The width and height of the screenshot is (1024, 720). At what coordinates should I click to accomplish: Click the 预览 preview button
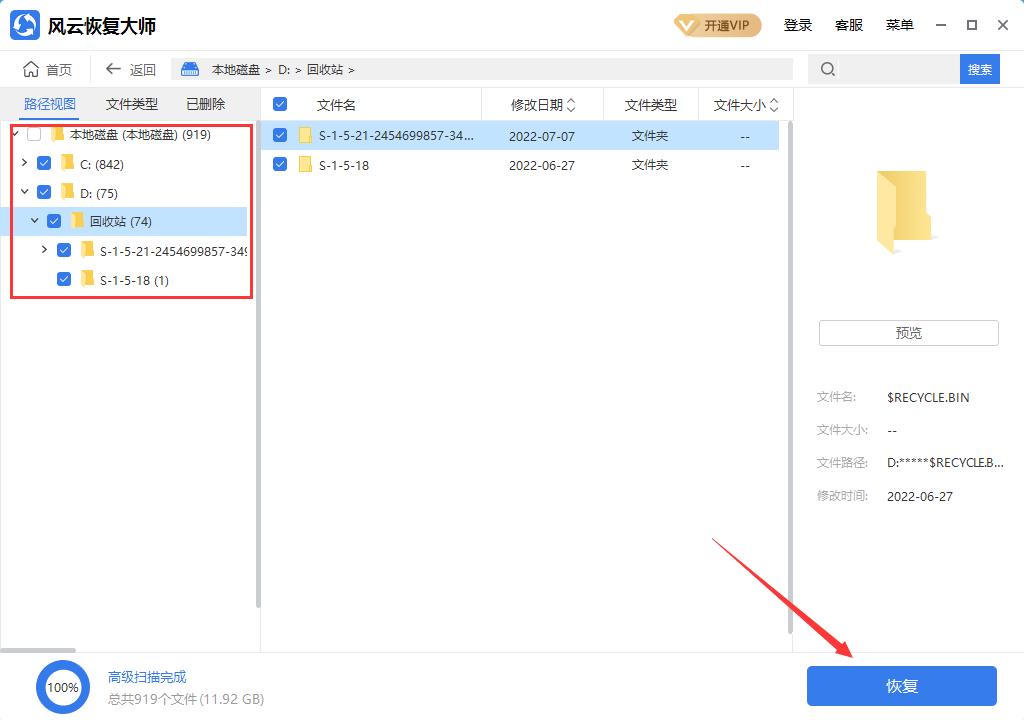pyautogui.click(x=907, y=332)
